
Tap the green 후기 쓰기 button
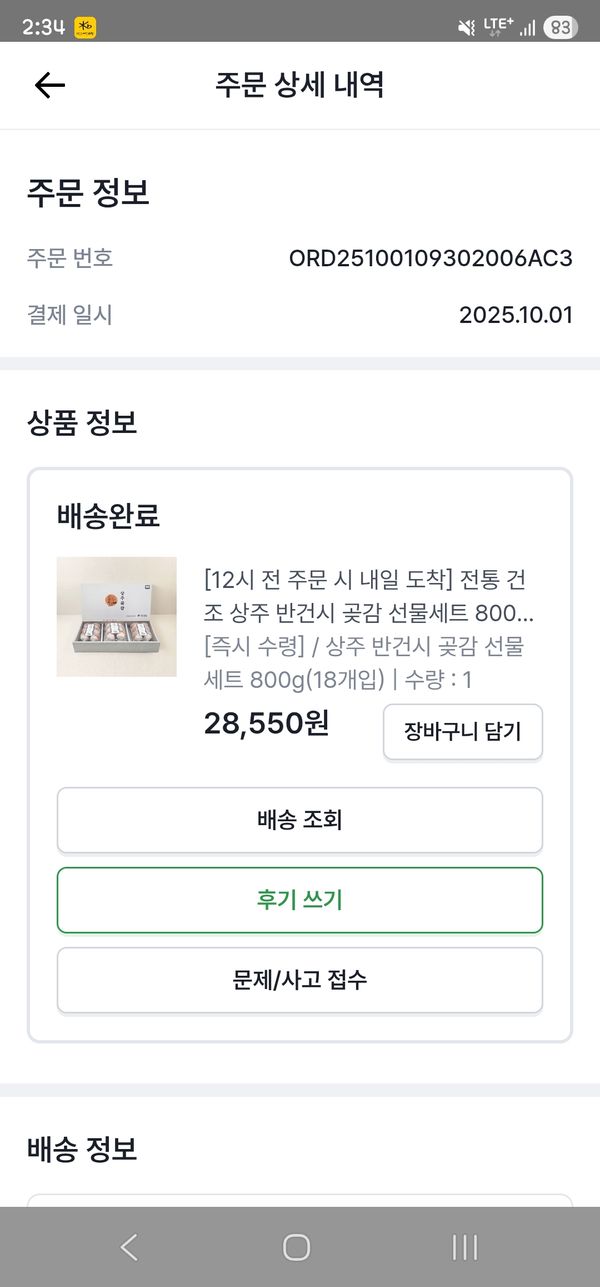[x=300, y=900]
